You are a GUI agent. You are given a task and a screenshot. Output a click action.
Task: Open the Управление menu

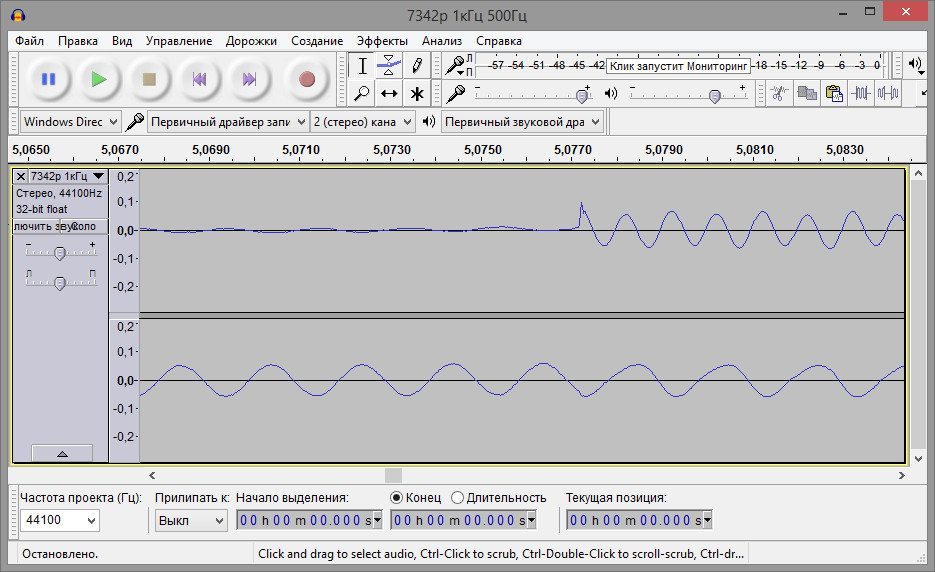pos(179,41)
